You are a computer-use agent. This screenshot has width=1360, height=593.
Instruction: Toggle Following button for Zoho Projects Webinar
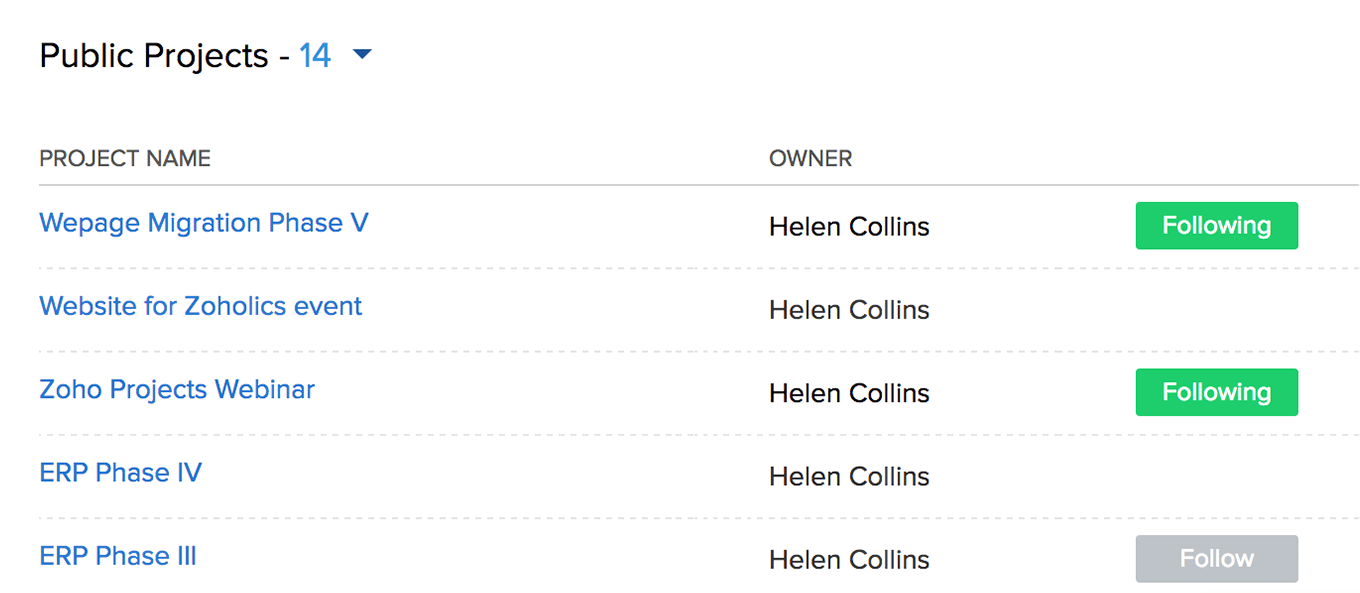pos(1216,392)
